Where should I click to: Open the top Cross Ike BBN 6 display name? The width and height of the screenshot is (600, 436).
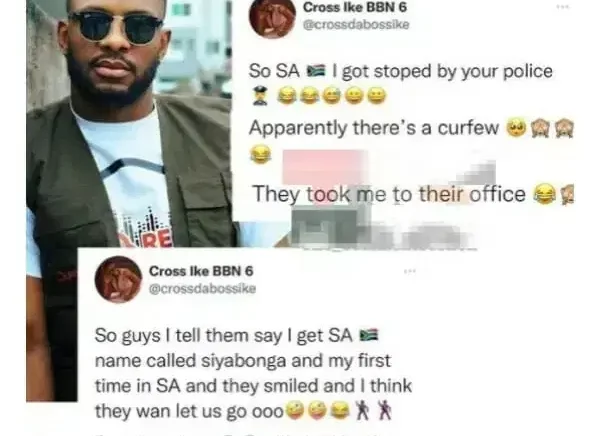coord(355,7)
